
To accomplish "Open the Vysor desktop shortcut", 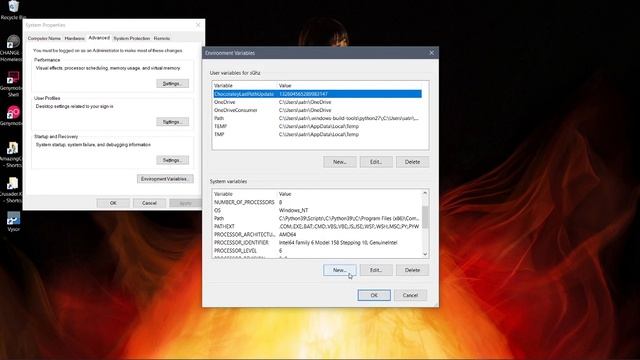I will [13, 221].
